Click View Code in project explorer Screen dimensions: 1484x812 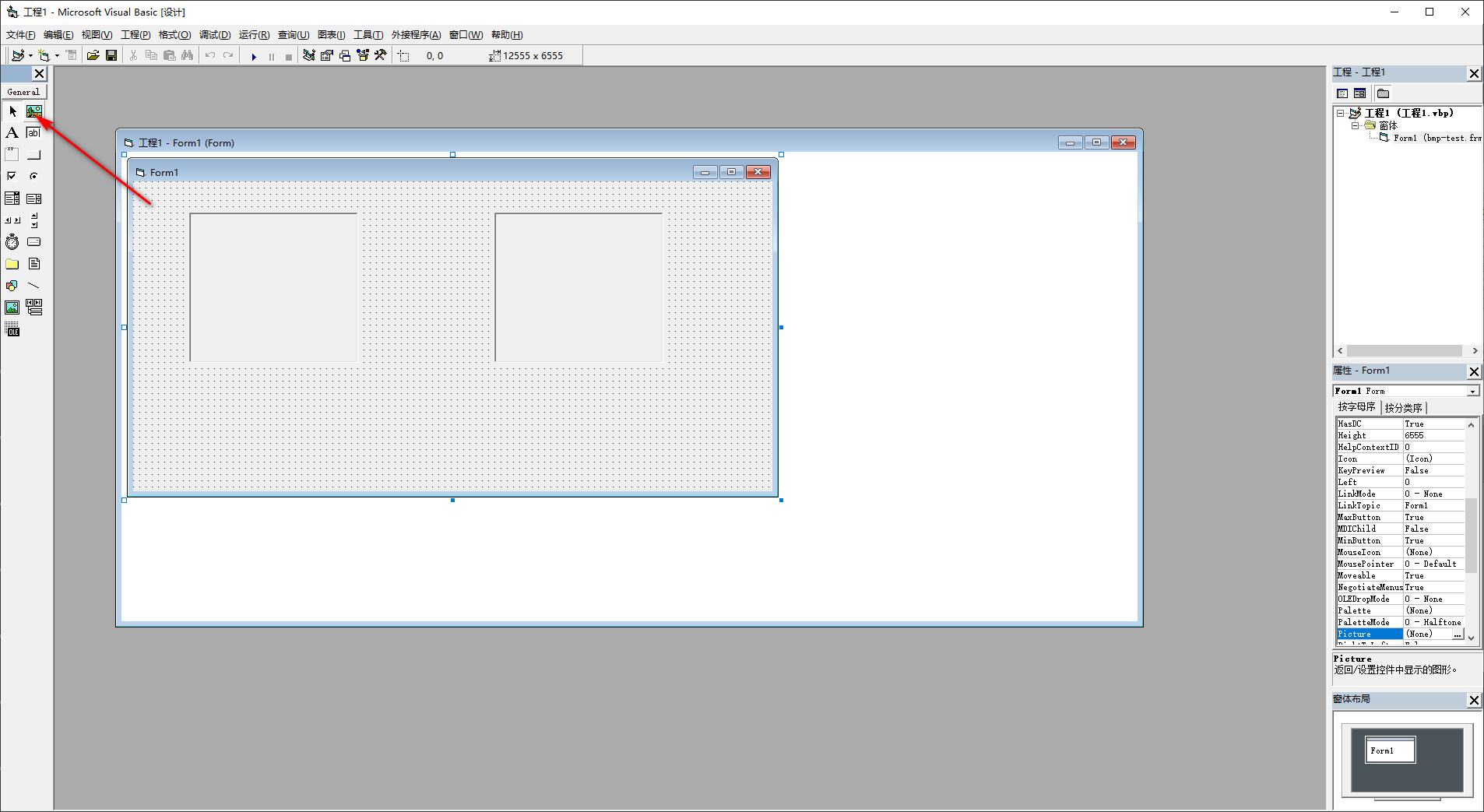click(1342, 93)
